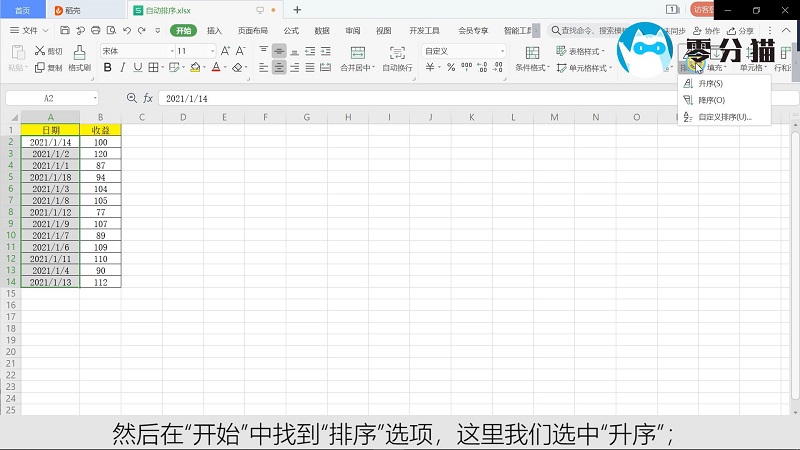This screenshot has width=800, height=450.
Task: Open the number format dropdown (自定义)
Action: point(500,51)
